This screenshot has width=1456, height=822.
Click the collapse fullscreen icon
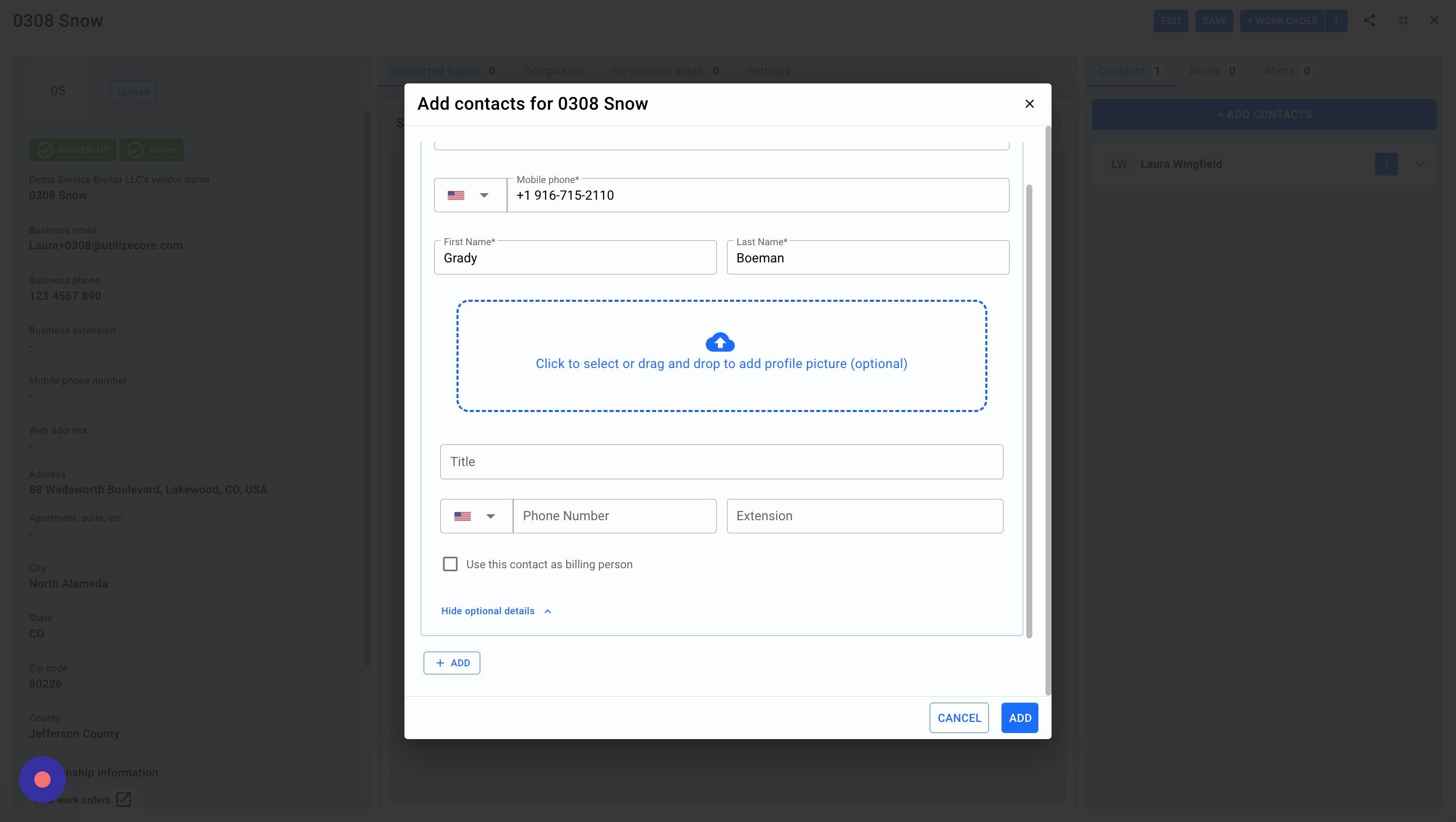(x=1403, y=21)
